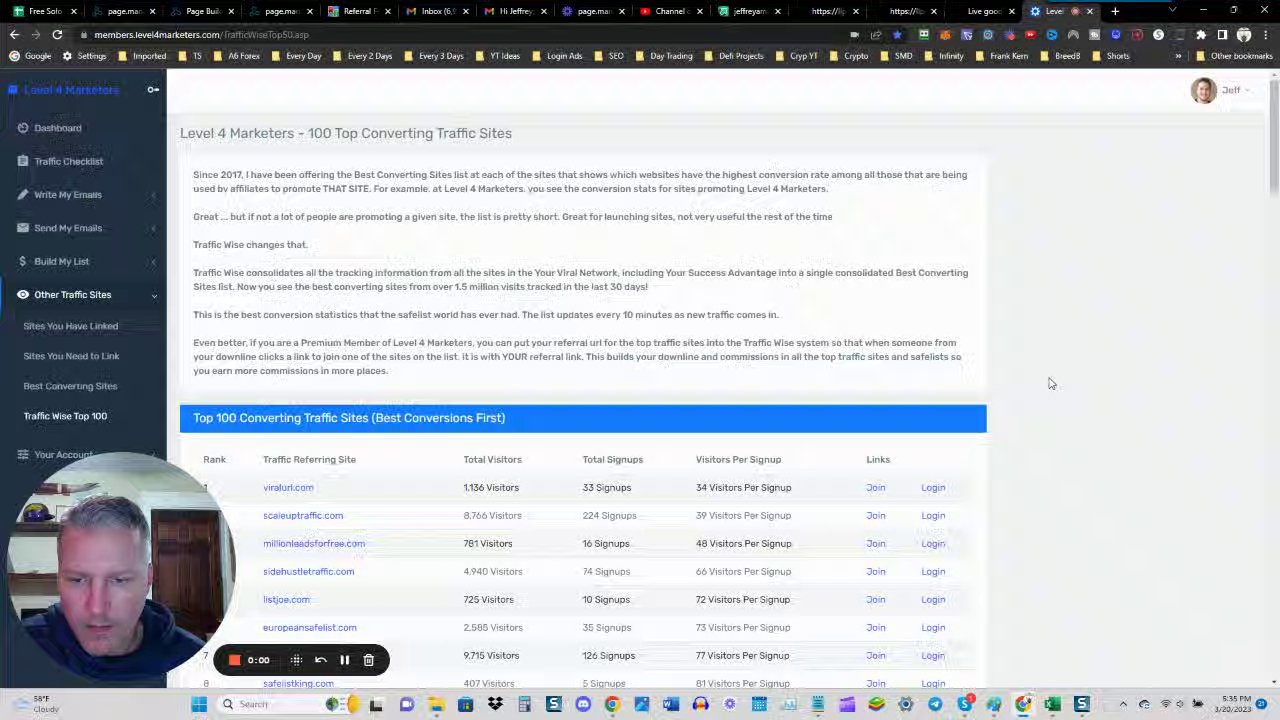Open a new browser tab
The width and height of the screenshot is (1280, 720).
coord(1115,11)
